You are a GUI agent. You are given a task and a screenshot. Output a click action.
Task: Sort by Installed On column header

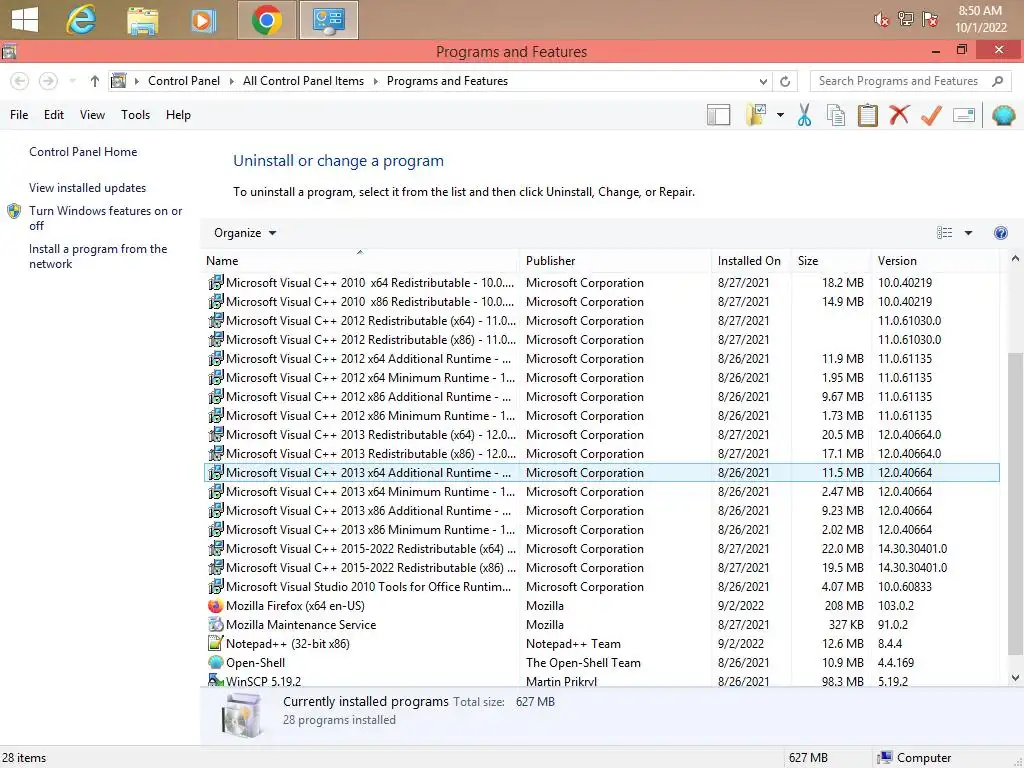point(750,261)
